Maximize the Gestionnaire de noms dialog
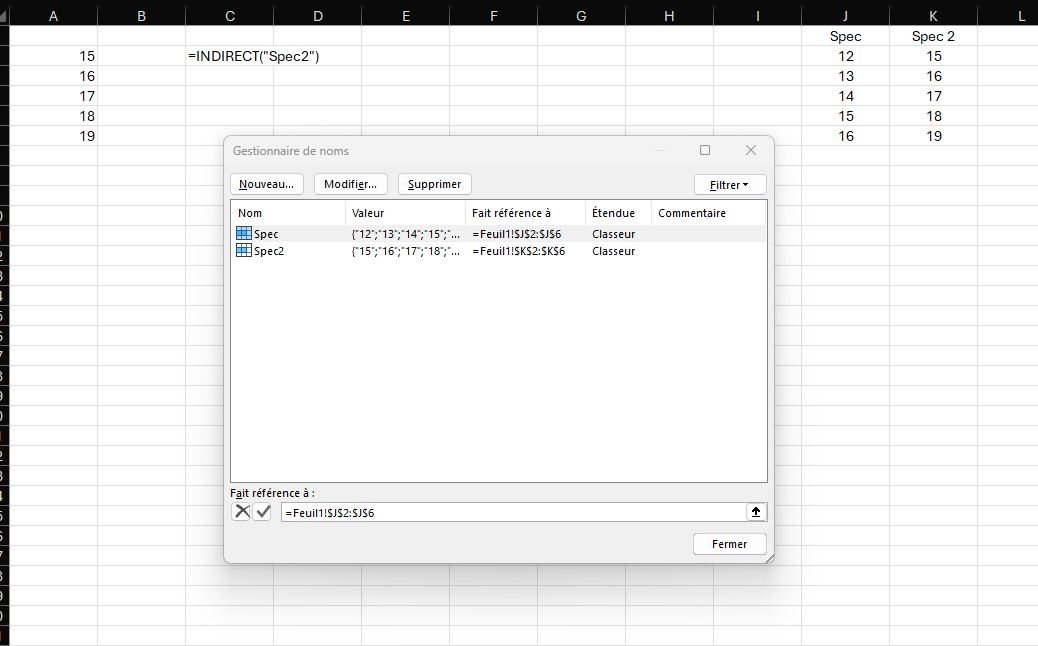The width and height of the screenshot is (1038, 646). click(705, 150)
